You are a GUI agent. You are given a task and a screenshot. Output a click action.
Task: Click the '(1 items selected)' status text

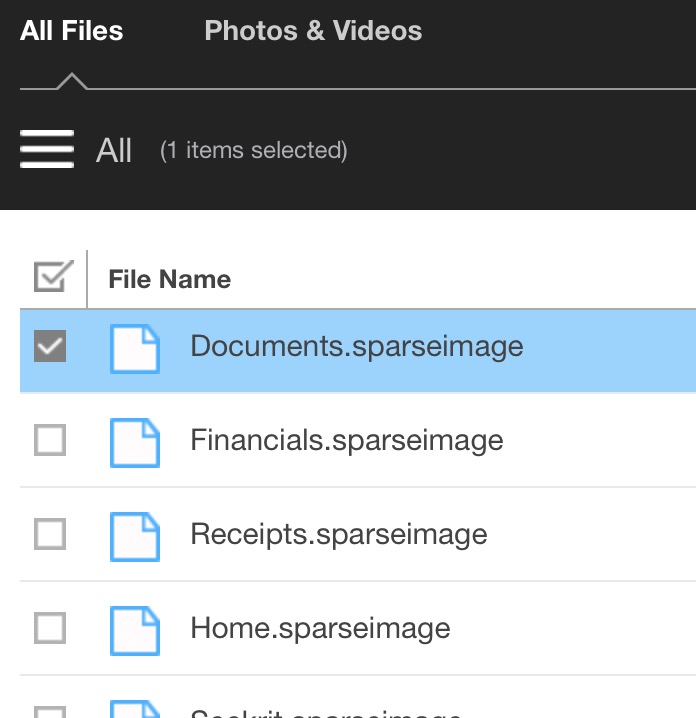(254, 150)
